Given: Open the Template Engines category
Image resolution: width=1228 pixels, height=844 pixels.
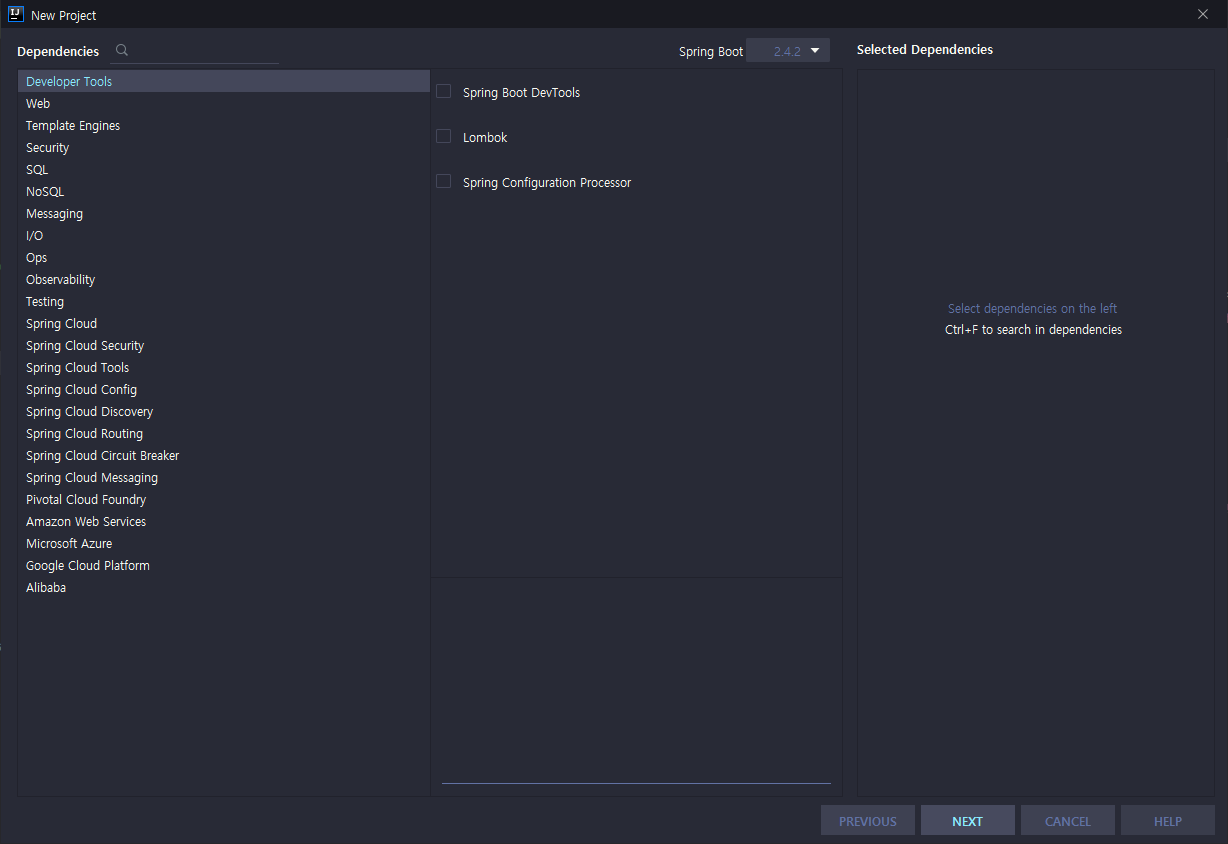Looking at the screenshot, I should (224, 126).
